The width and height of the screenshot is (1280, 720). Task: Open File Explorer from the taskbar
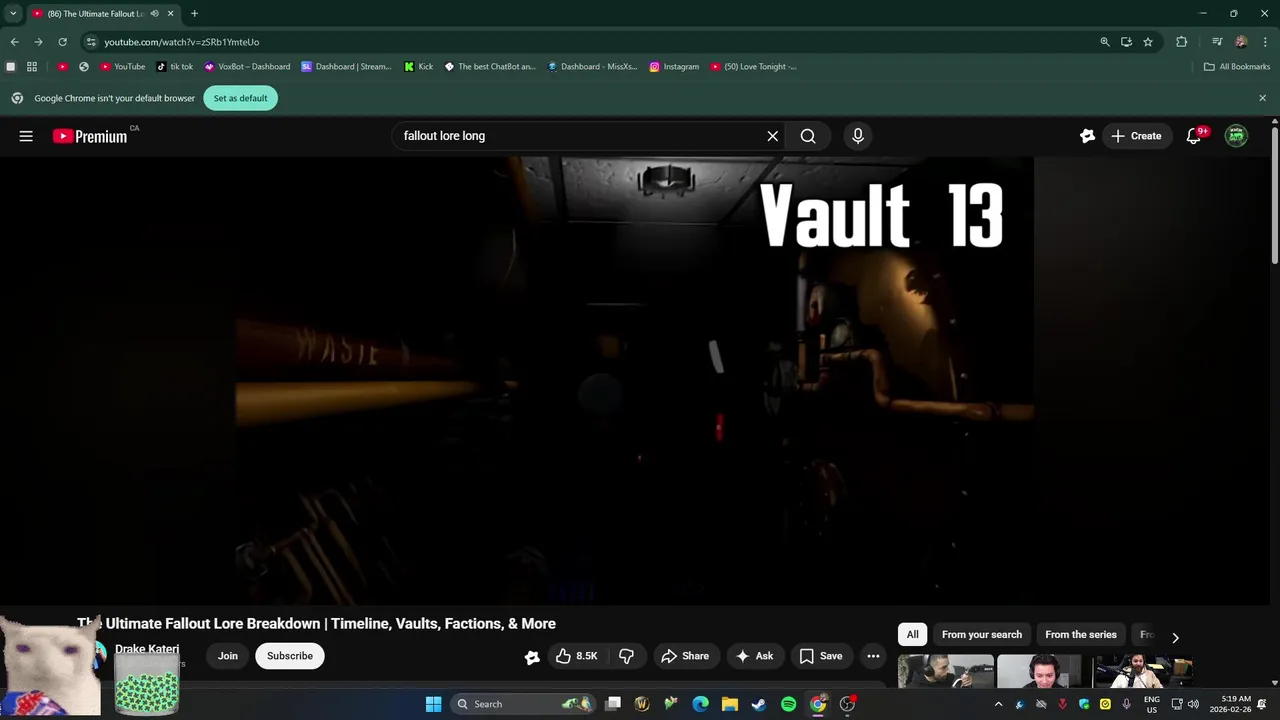[730, 704]
